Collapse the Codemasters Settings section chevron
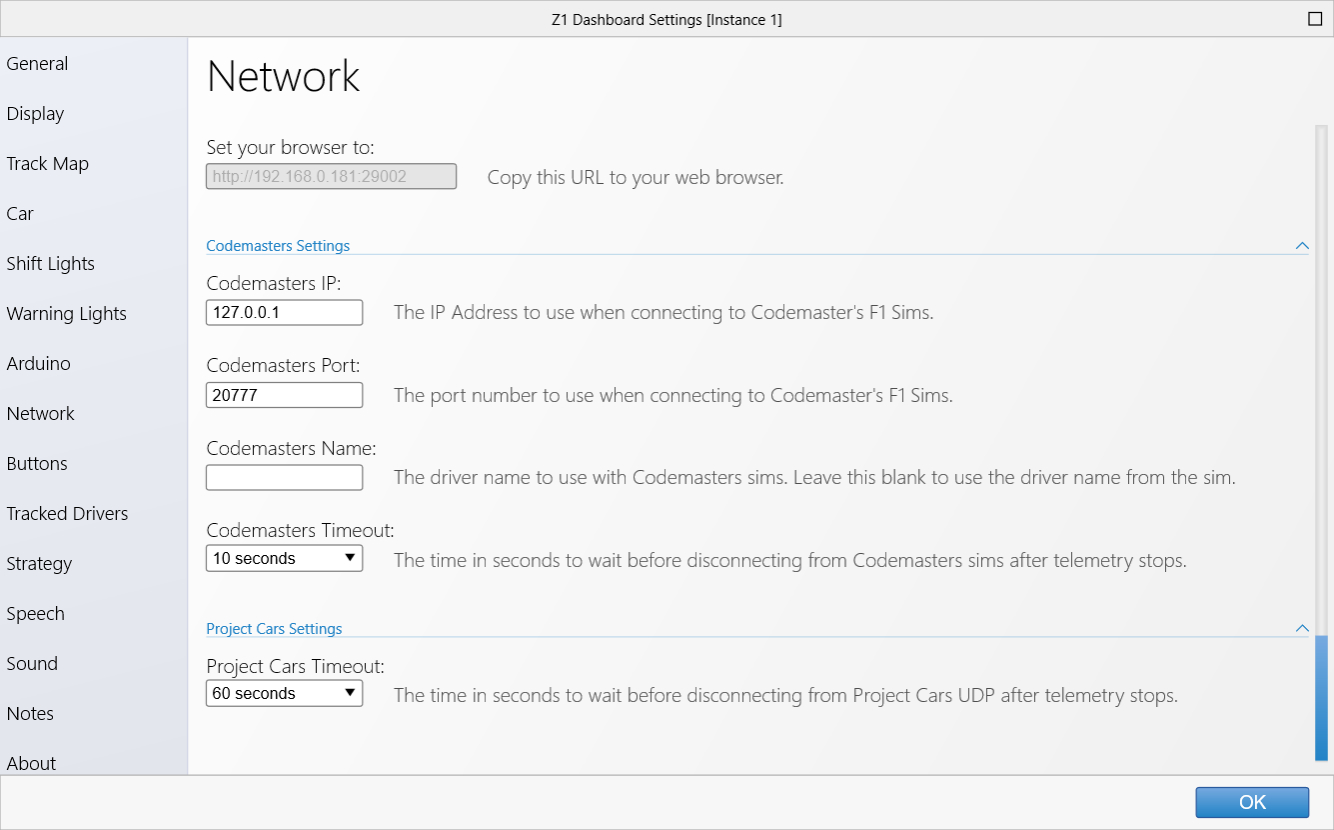Viewport: 1334px width, 830px height. 1302,245
